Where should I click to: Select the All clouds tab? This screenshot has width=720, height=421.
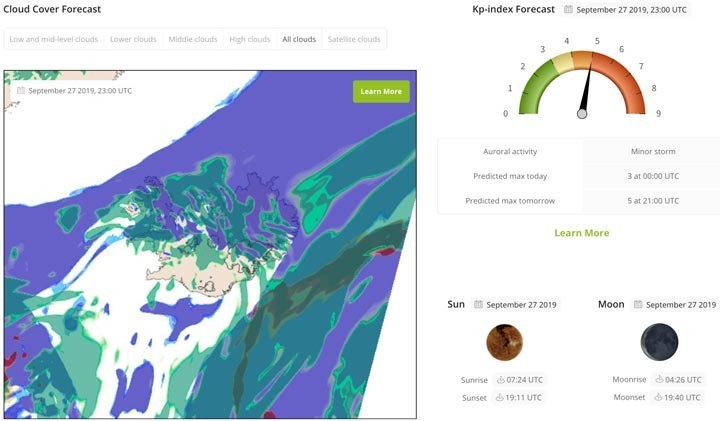coord(299,40)
